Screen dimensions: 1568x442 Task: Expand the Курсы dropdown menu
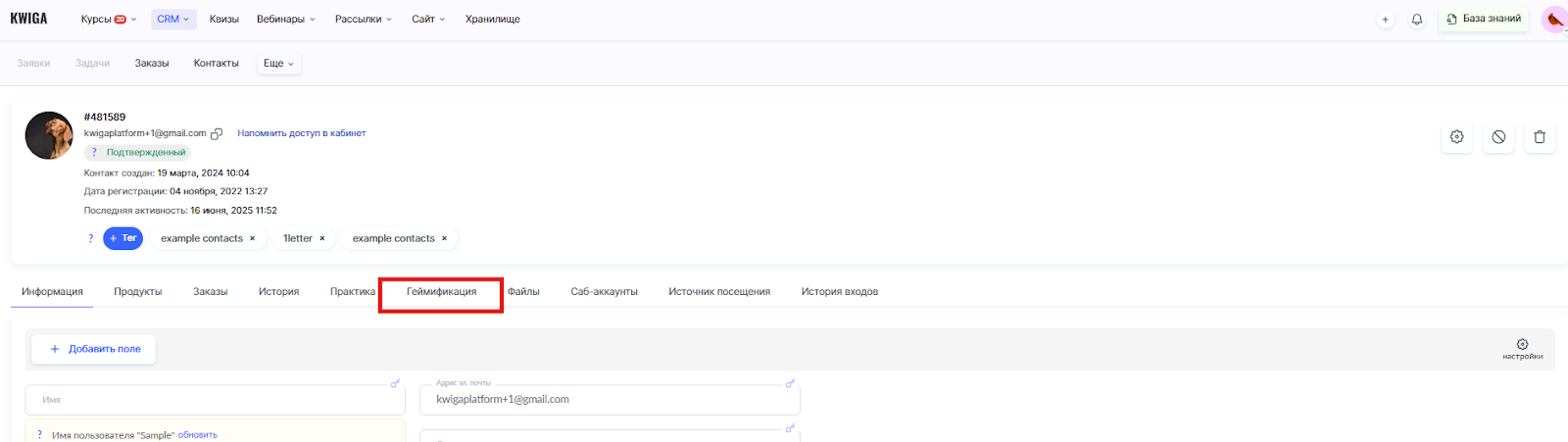pyautogui.click(x=108, y=20)
